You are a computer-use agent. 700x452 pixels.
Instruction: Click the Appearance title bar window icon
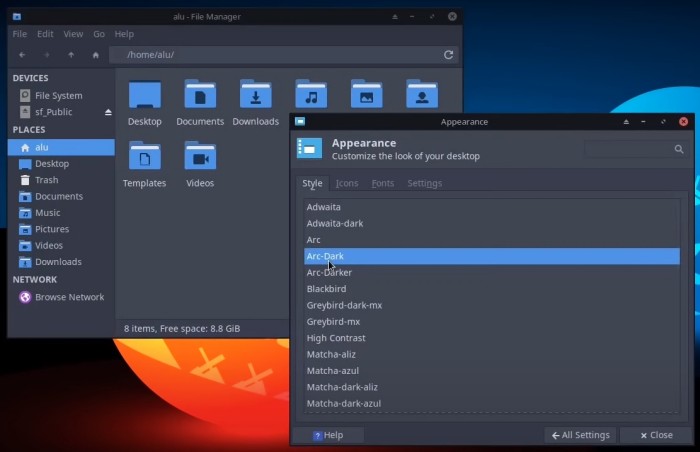(300, 121)
